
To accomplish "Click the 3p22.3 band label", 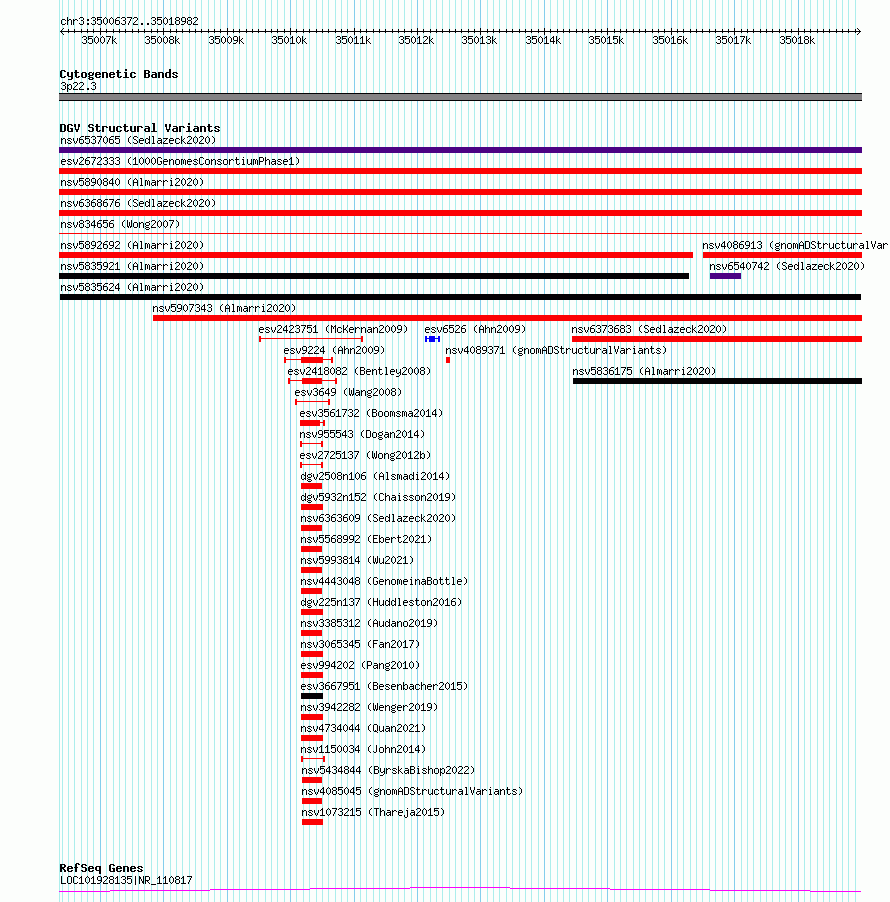I will pos(78,86).
